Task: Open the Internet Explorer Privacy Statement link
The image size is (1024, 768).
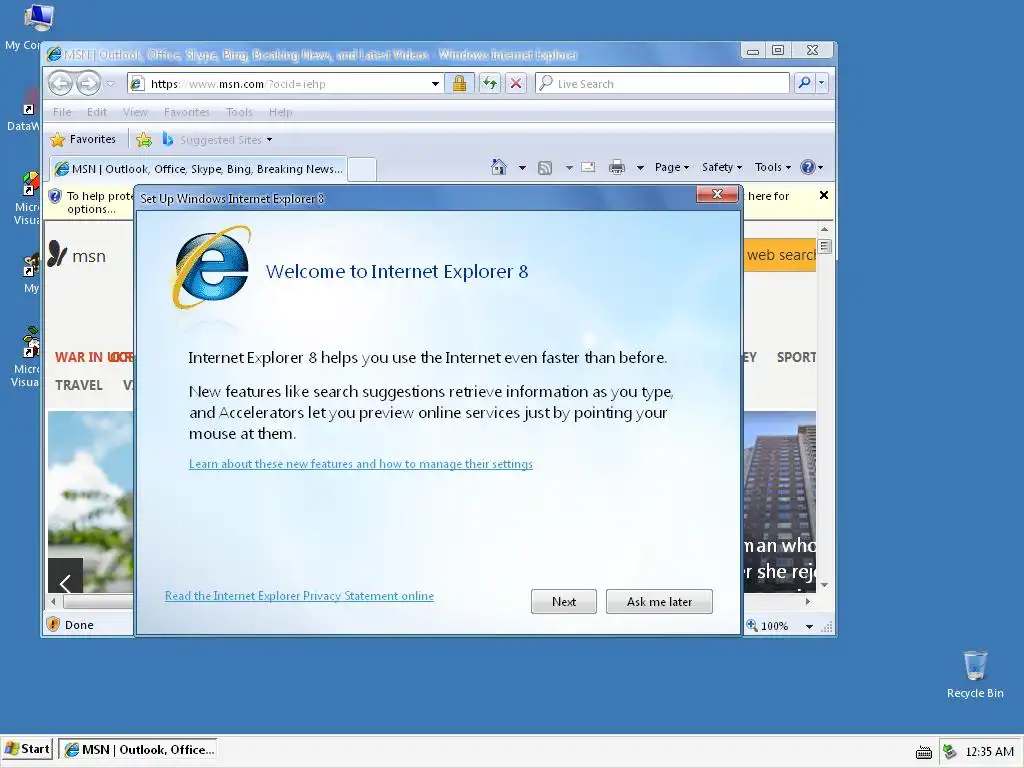Action: point(299,596)
